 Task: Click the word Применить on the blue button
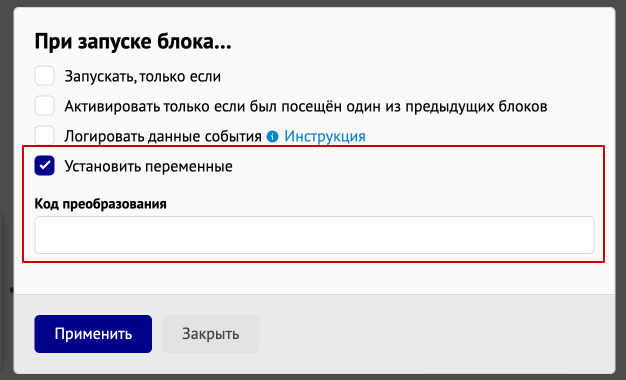[x=93, y=334]
